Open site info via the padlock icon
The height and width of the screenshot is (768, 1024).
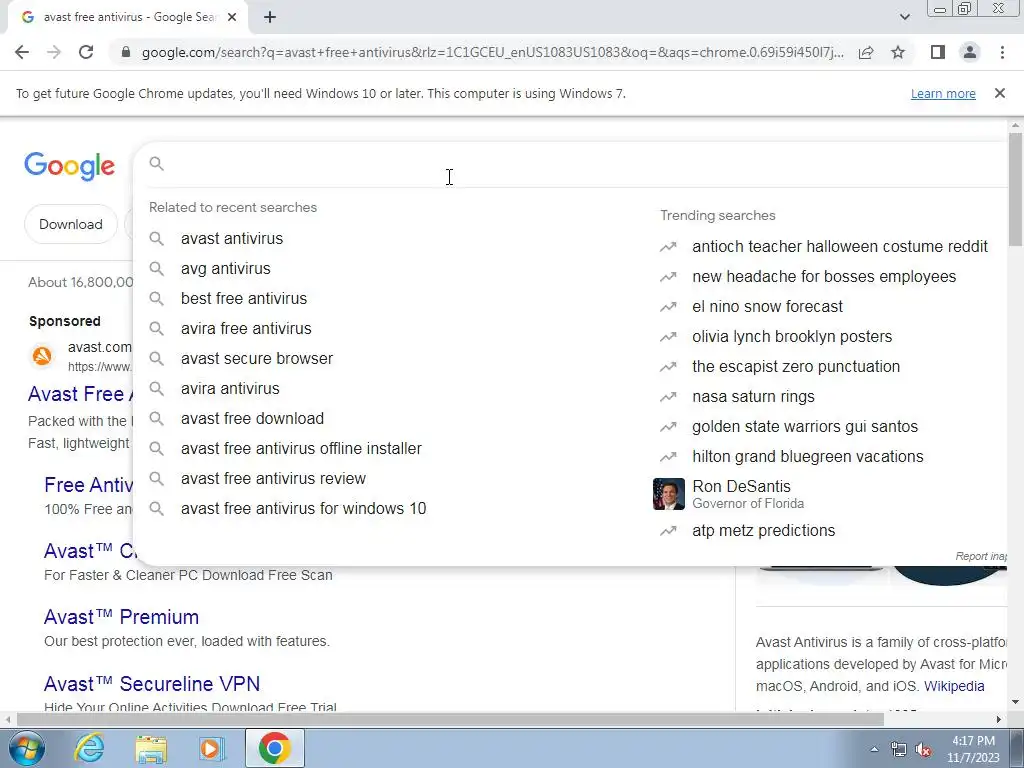tap(126, 52)
